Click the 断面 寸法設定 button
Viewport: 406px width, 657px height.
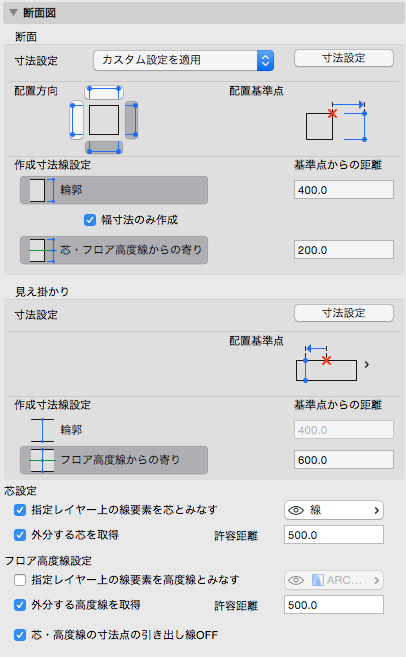tap(344, 58)
